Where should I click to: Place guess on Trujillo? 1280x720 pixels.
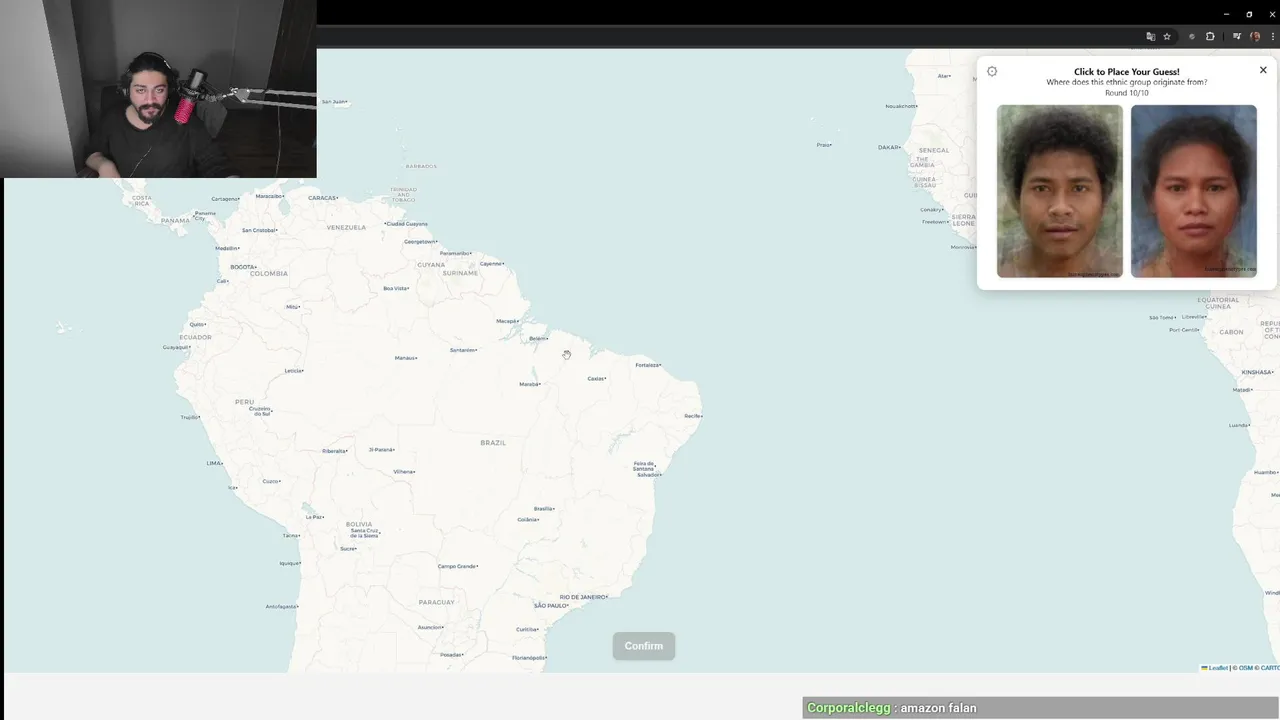click(190, 417)
